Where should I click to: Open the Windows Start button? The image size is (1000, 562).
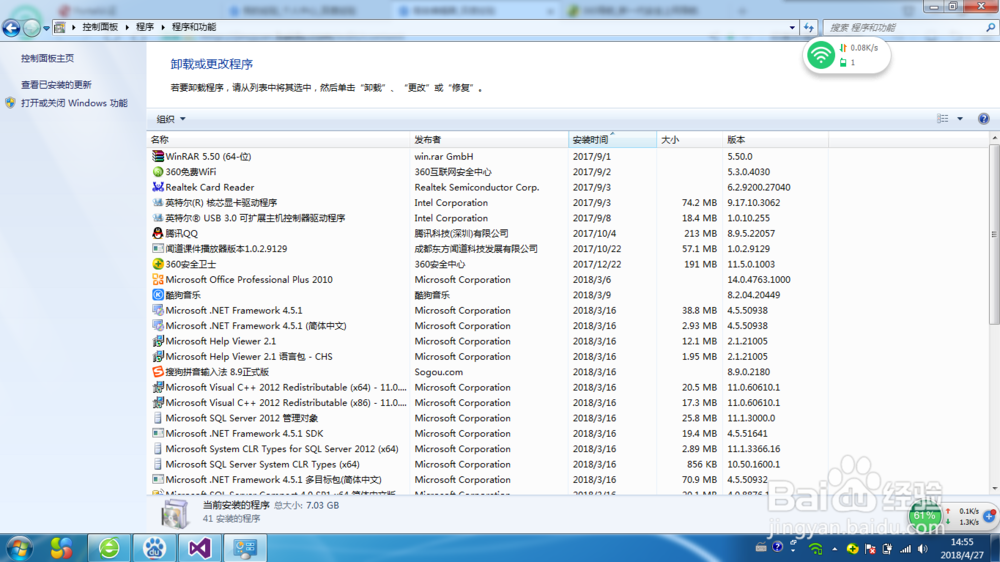coord(18,548)
